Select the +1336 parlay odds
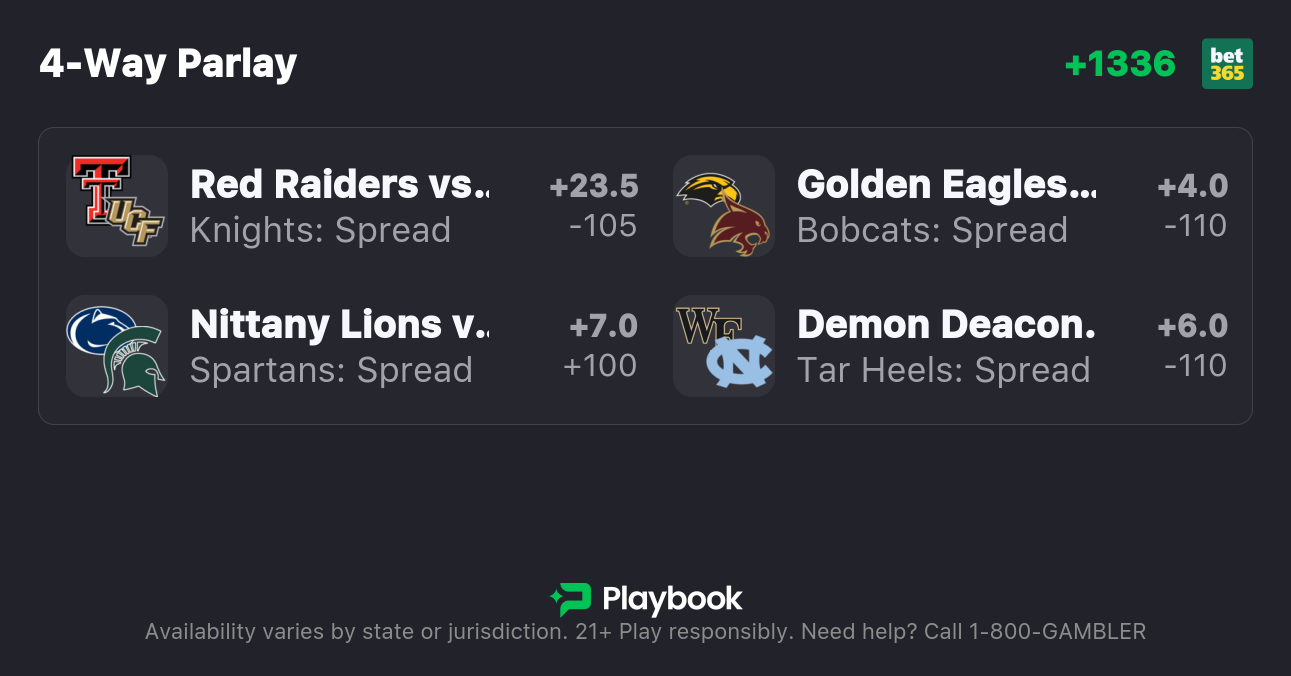The height and width of the screenshot is (676, 1291). pos(1120,64)
